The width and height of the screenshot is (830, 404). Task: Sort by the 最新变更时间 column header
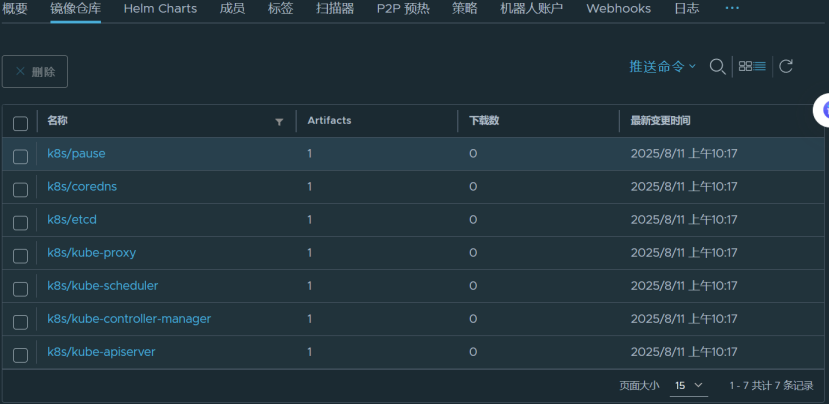click(x=660, y=121)
